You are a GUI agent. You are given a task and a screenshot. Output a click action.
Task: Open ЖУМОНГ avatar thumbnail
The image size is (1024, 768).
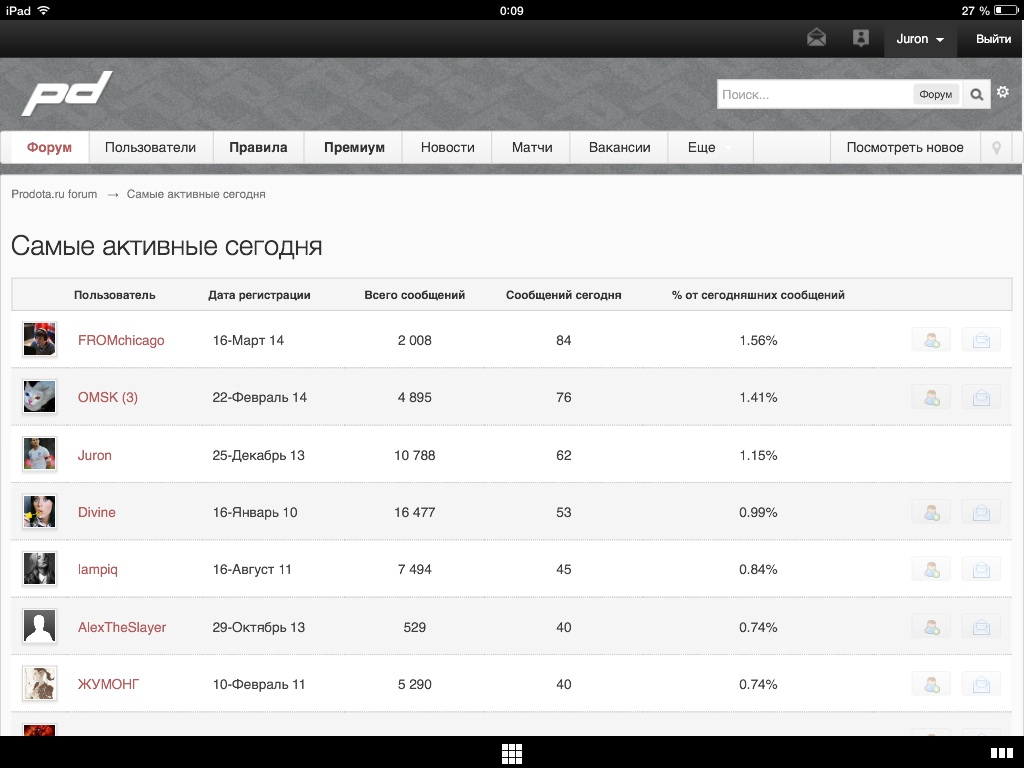40,684
